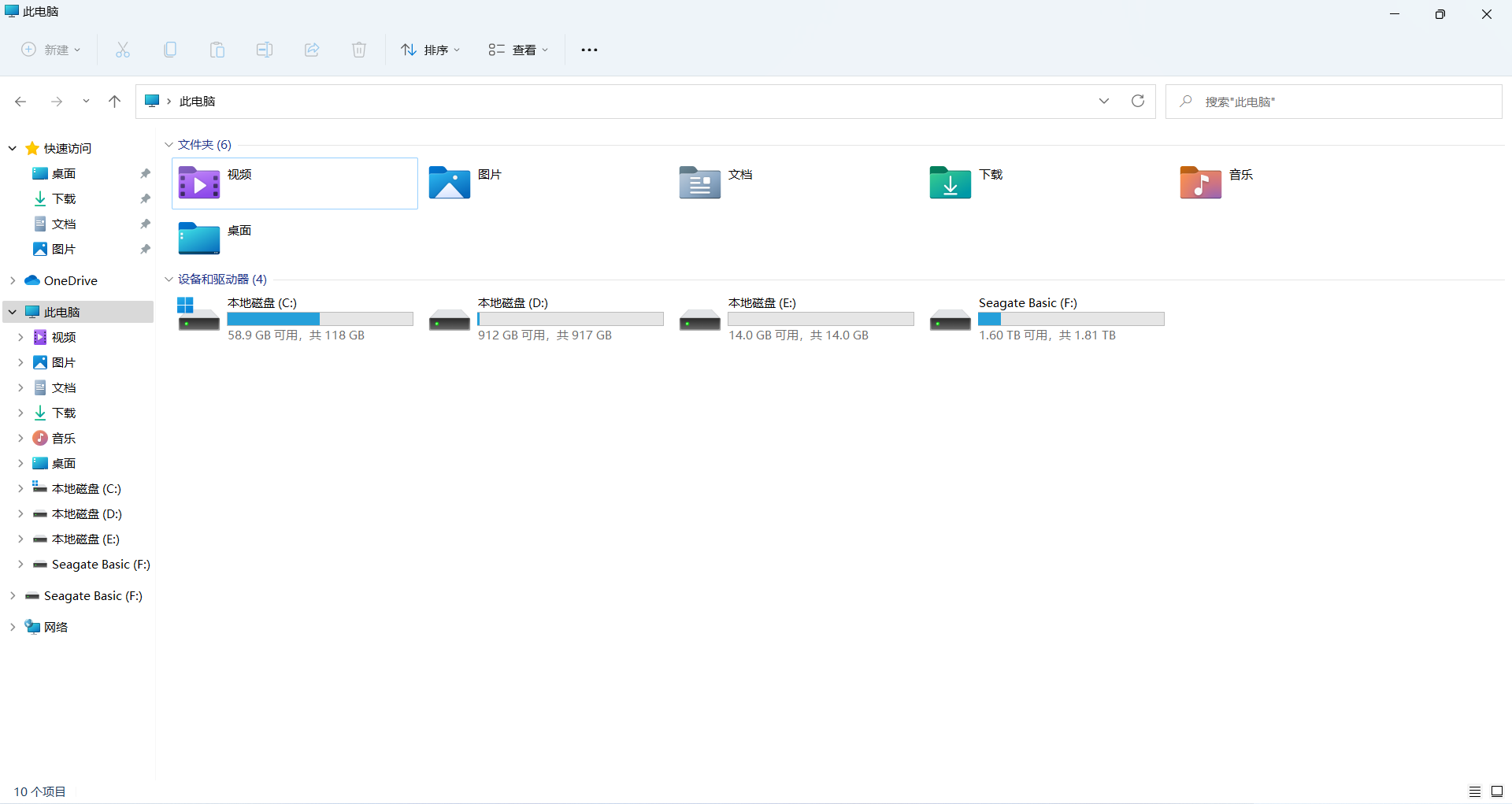
Task: Click the Paste clipboard icon
Action: pyautogui.click(x=217, y=50)
